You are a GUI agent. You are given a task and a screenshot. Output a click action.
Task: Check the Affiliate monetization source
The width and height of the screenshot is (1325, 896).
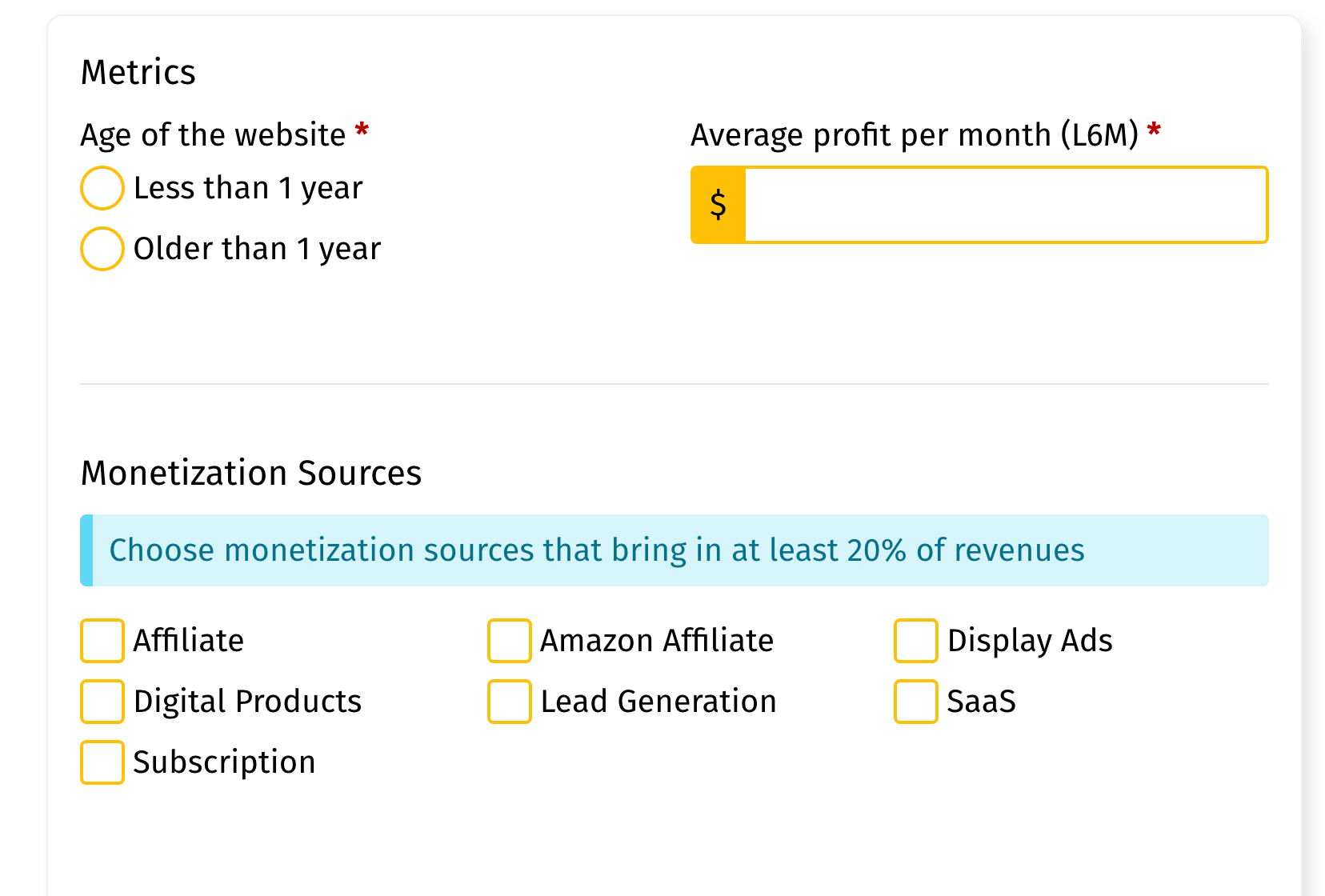click(x=102, y=640)
